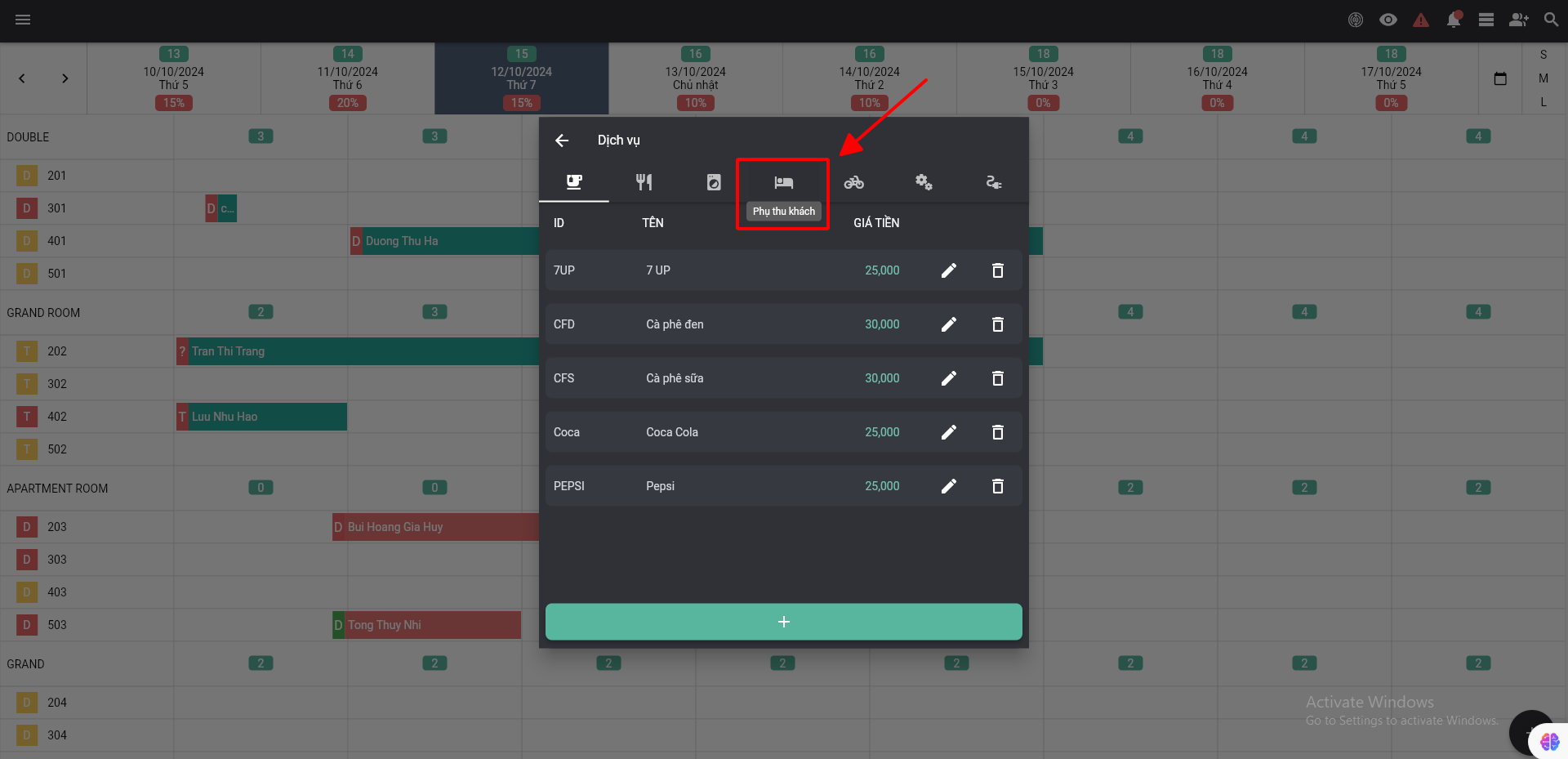The image size is (1568, 759).
Task: Click room 402 row label
Action: click(x=57, y=417)
